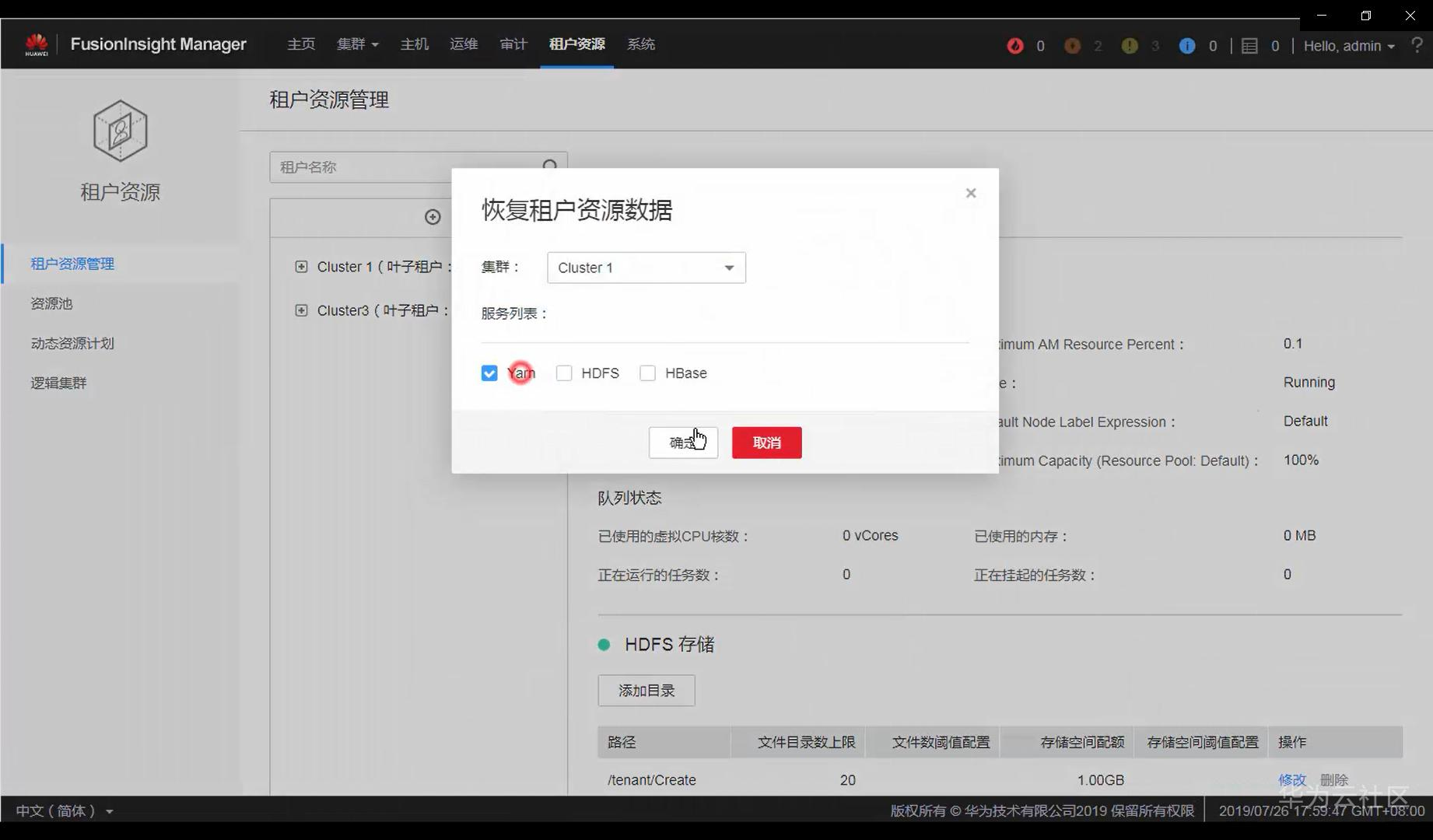
Task: Click 添加目录 button
Action: point(646,691)
